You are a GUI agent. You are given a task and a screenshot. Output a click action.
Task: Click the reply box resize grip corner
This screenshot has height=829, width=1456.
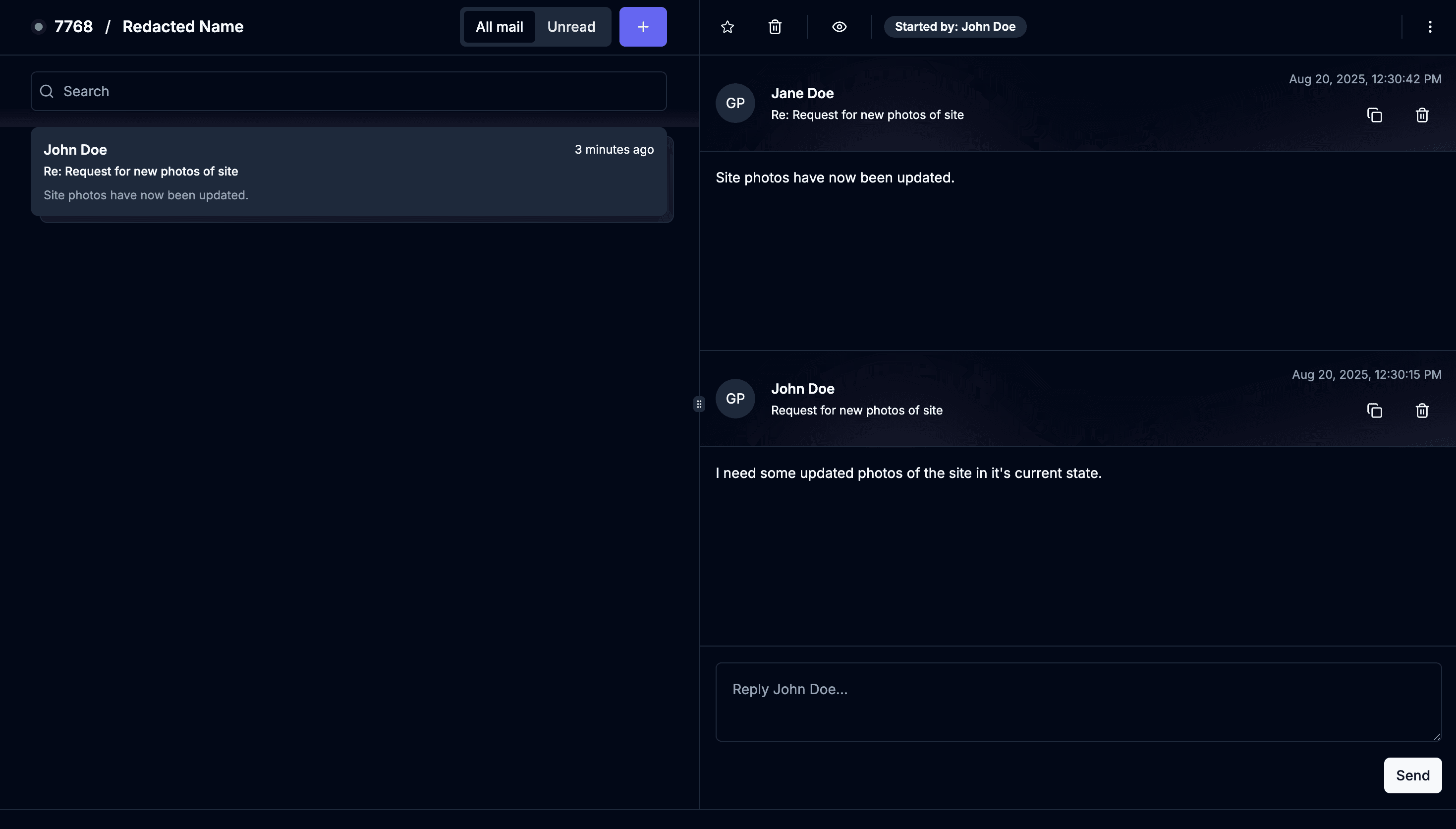click(1437, 736)
